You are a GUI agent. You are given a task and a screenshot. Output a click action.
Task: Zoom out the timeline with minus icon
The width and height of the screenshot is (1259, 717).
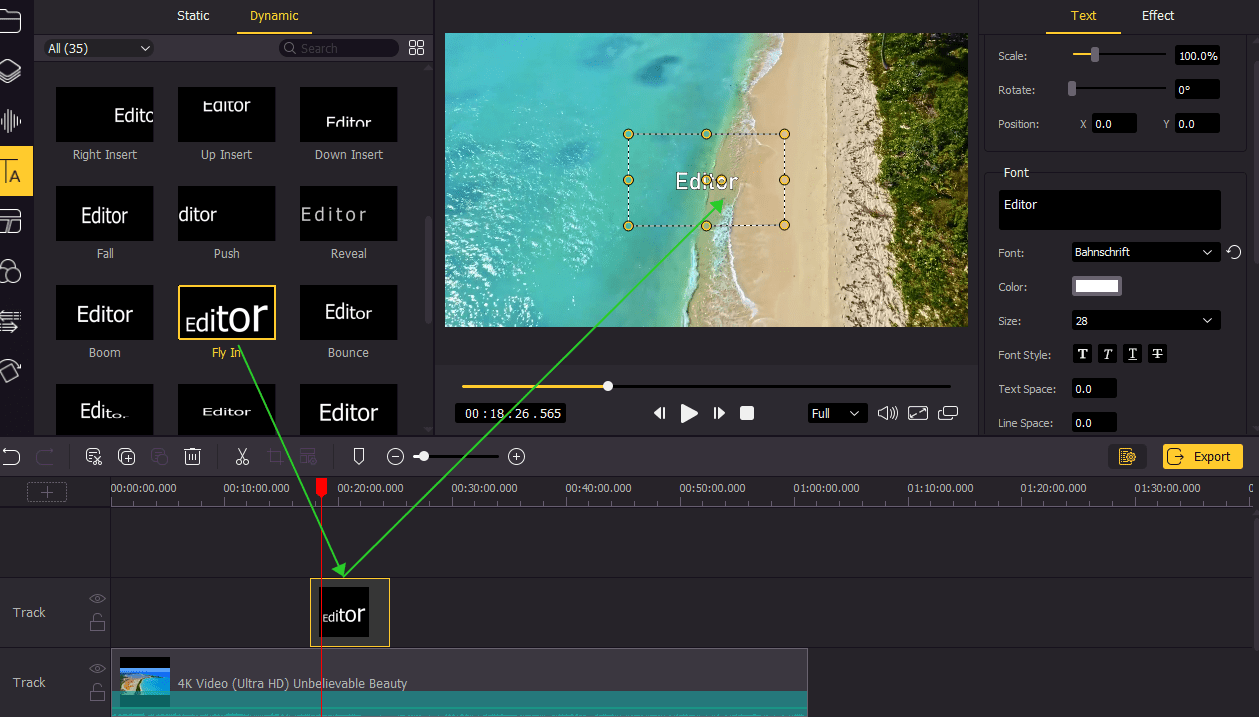coord(395,457)
